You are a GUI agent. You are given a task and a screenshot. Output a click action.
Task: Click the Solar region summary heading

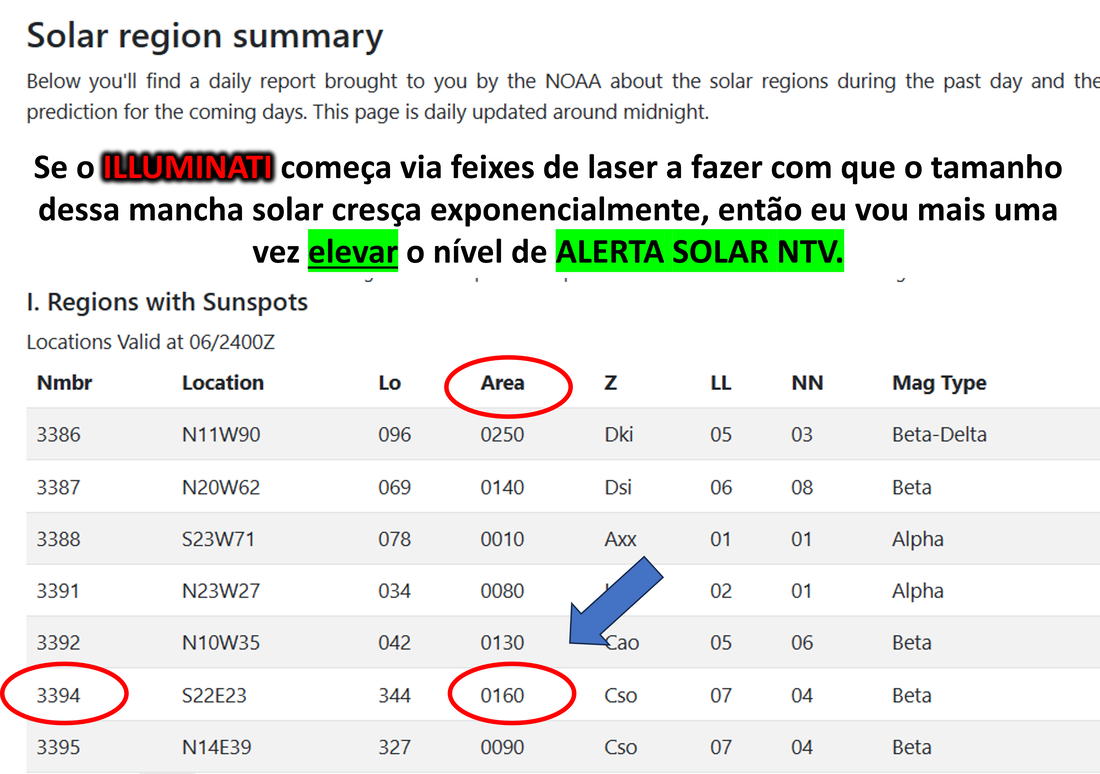tap(205, 36)
